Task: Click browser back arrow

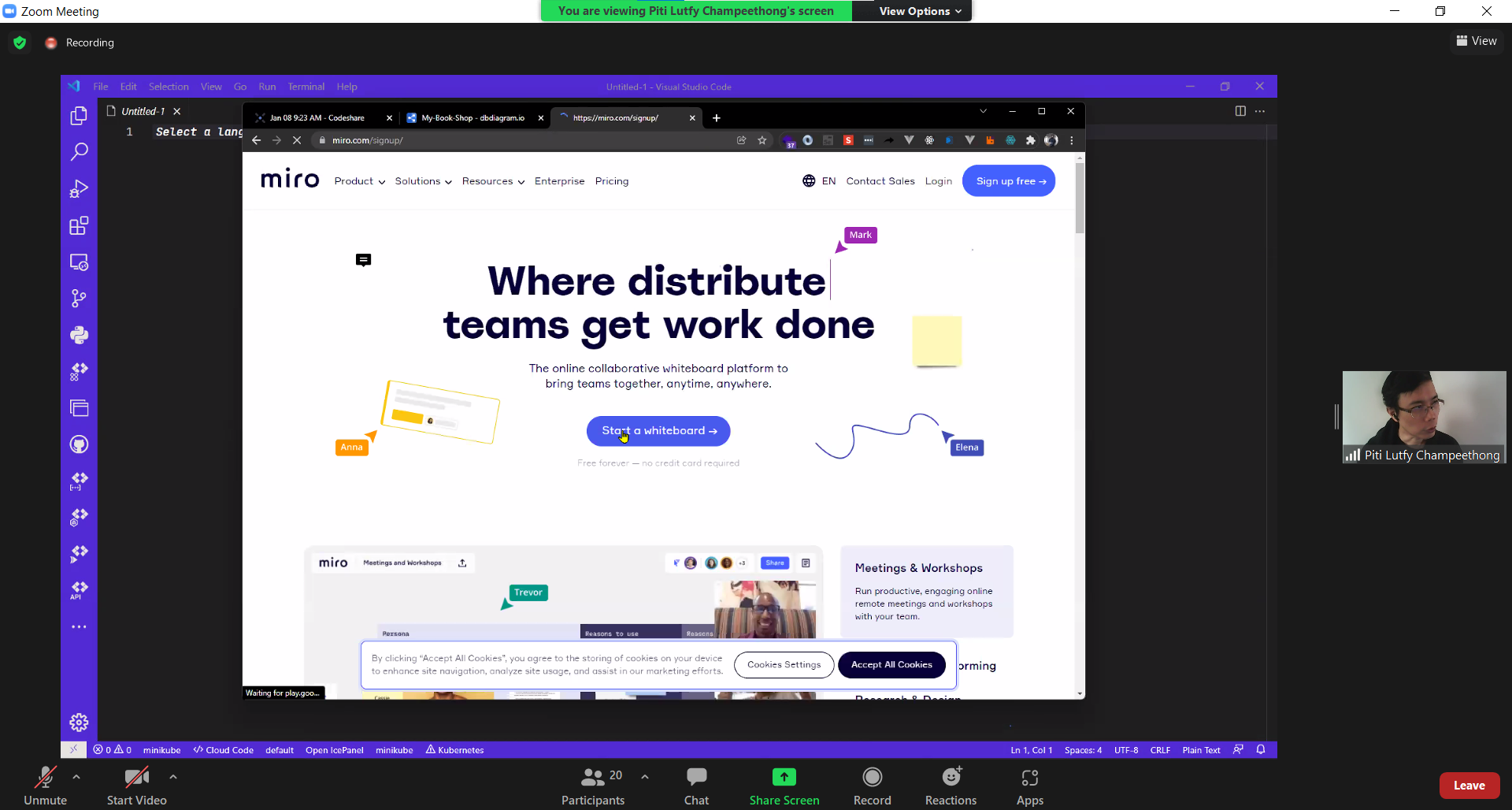Action: click(x=256, y=140)
